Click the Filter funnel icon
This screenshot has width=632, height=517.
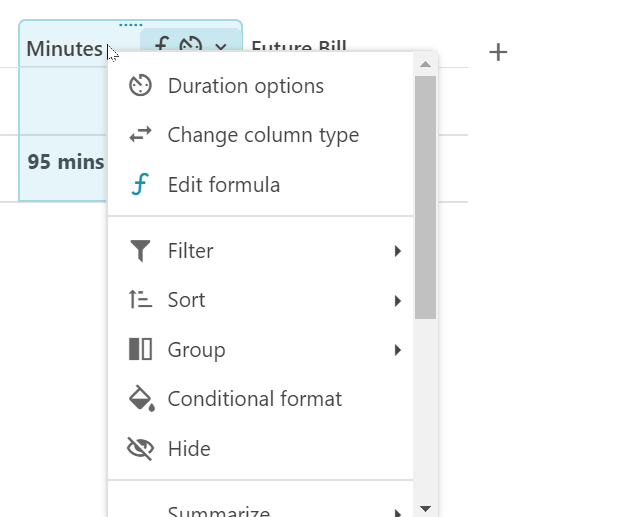141,251
